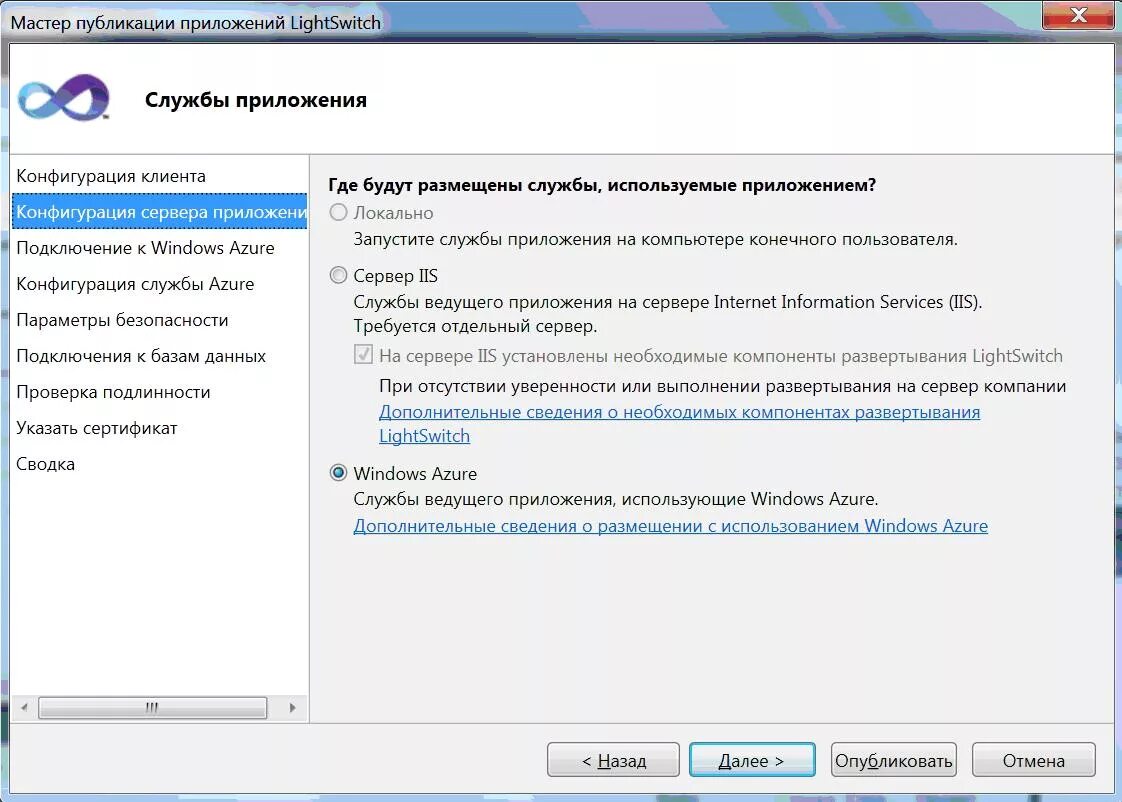Screen dimensions: 1122x802
Task: Click the question Где будут размещены службы
Action: [x=602, y=185]
